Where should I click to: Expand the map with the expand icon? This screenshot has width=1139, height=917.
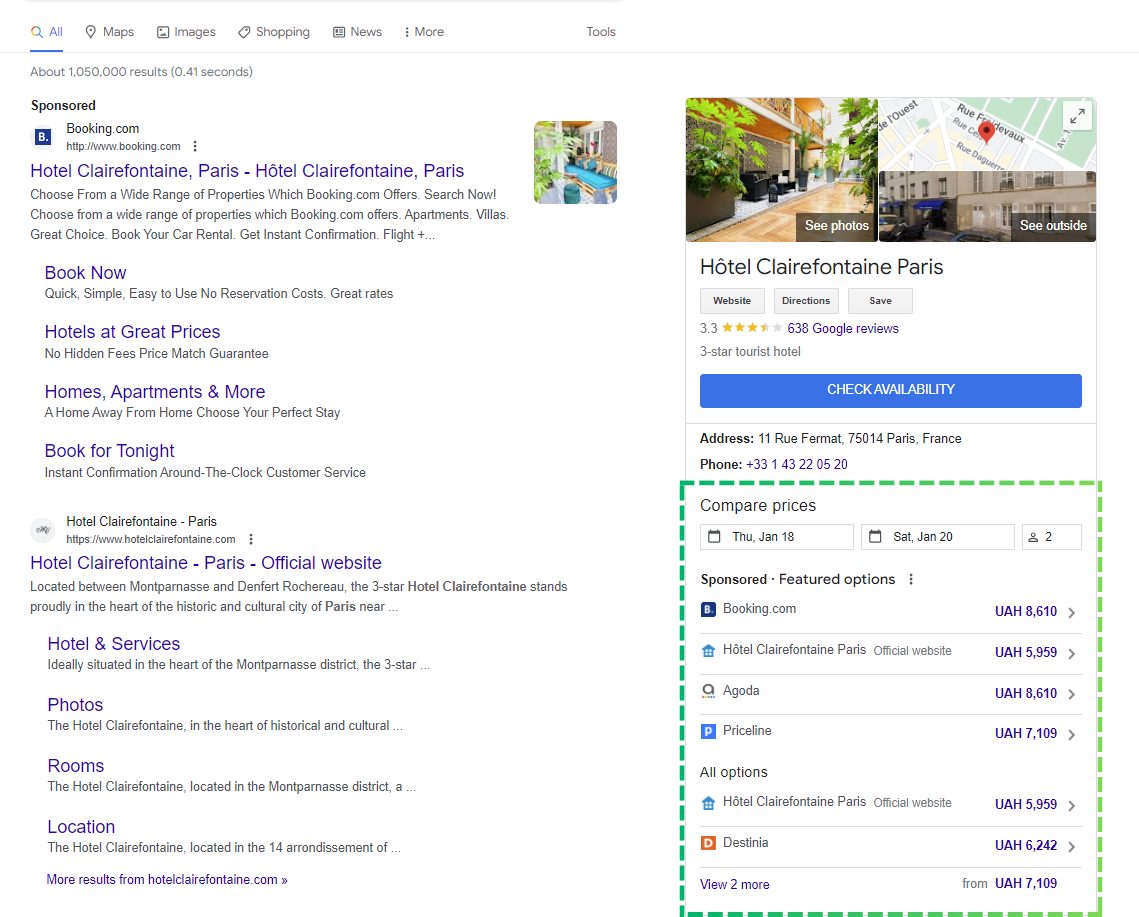tap(1078, 116)
